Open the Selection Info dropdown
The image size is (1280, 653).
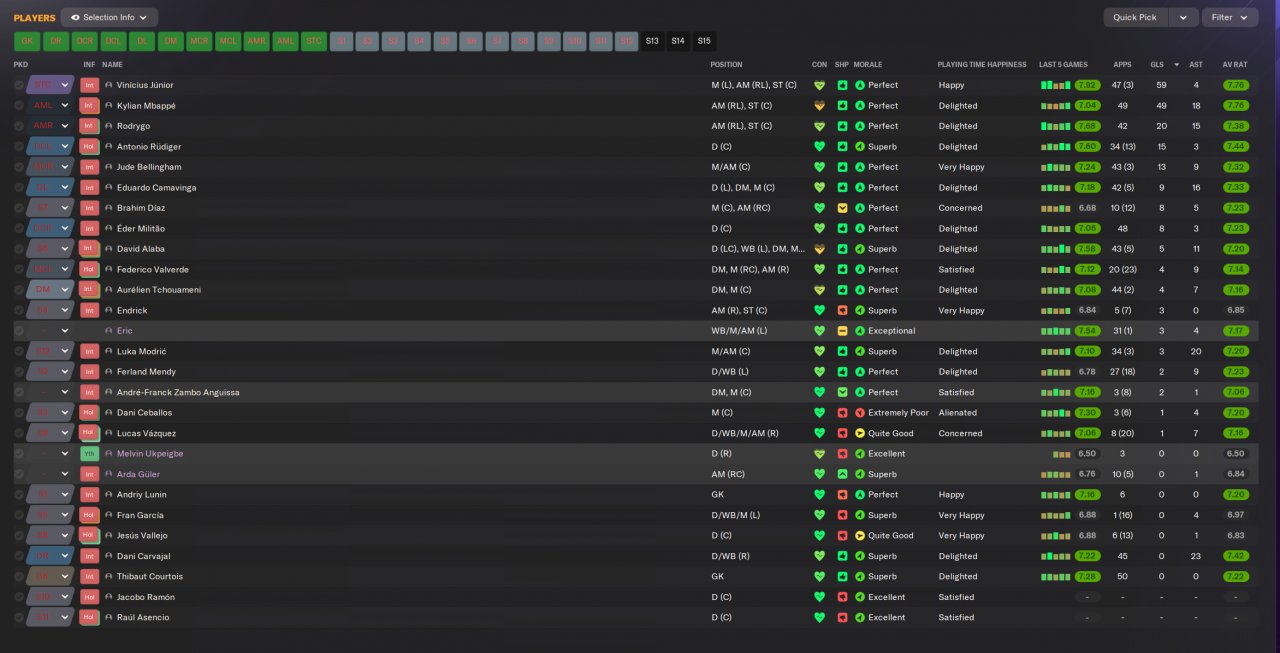[109, 17]
